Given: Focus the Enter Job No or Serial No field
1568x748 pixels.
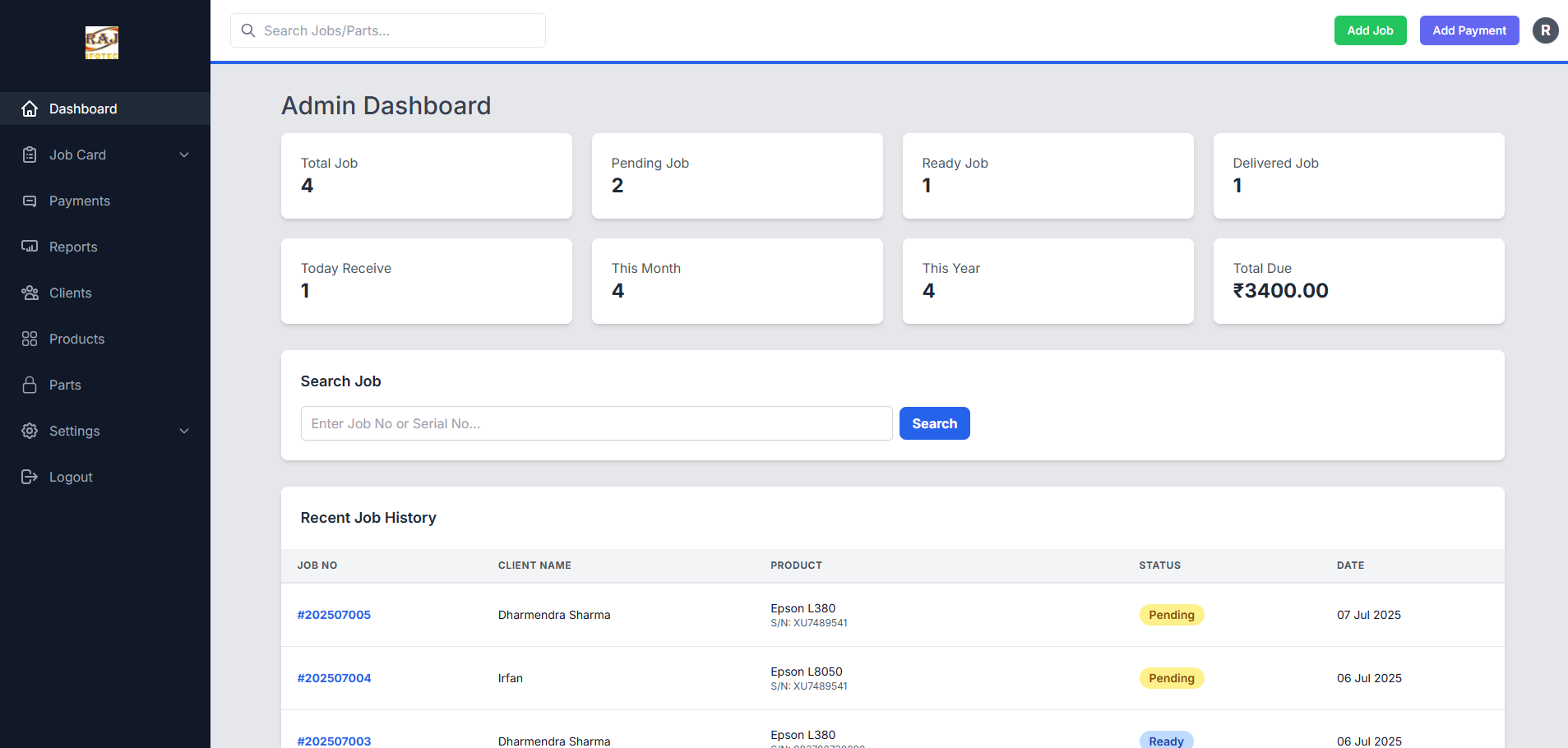Looking at the screenshot, I should point(596,423).
